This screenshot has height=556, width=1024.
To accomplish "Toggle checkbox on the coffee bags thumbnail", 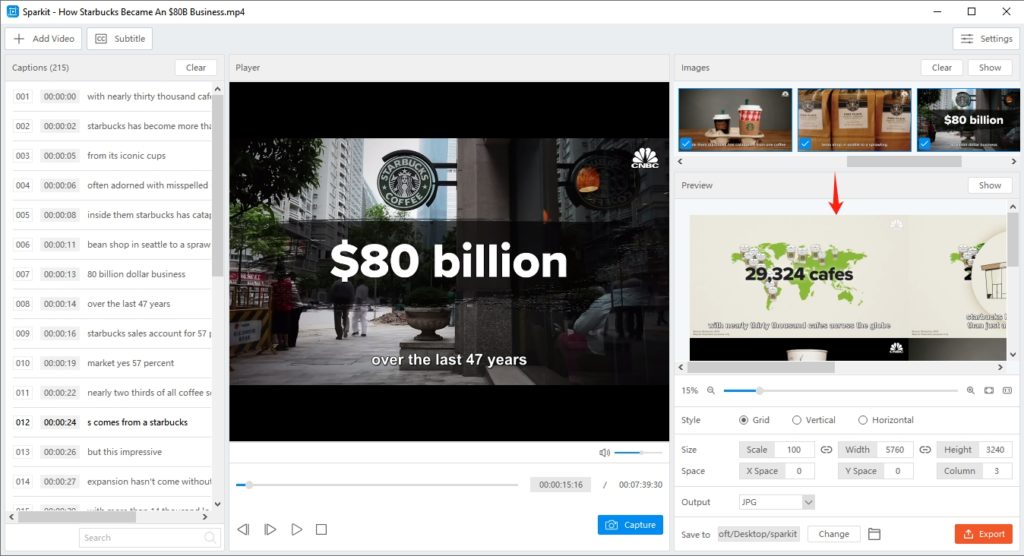I will [805, 143].
